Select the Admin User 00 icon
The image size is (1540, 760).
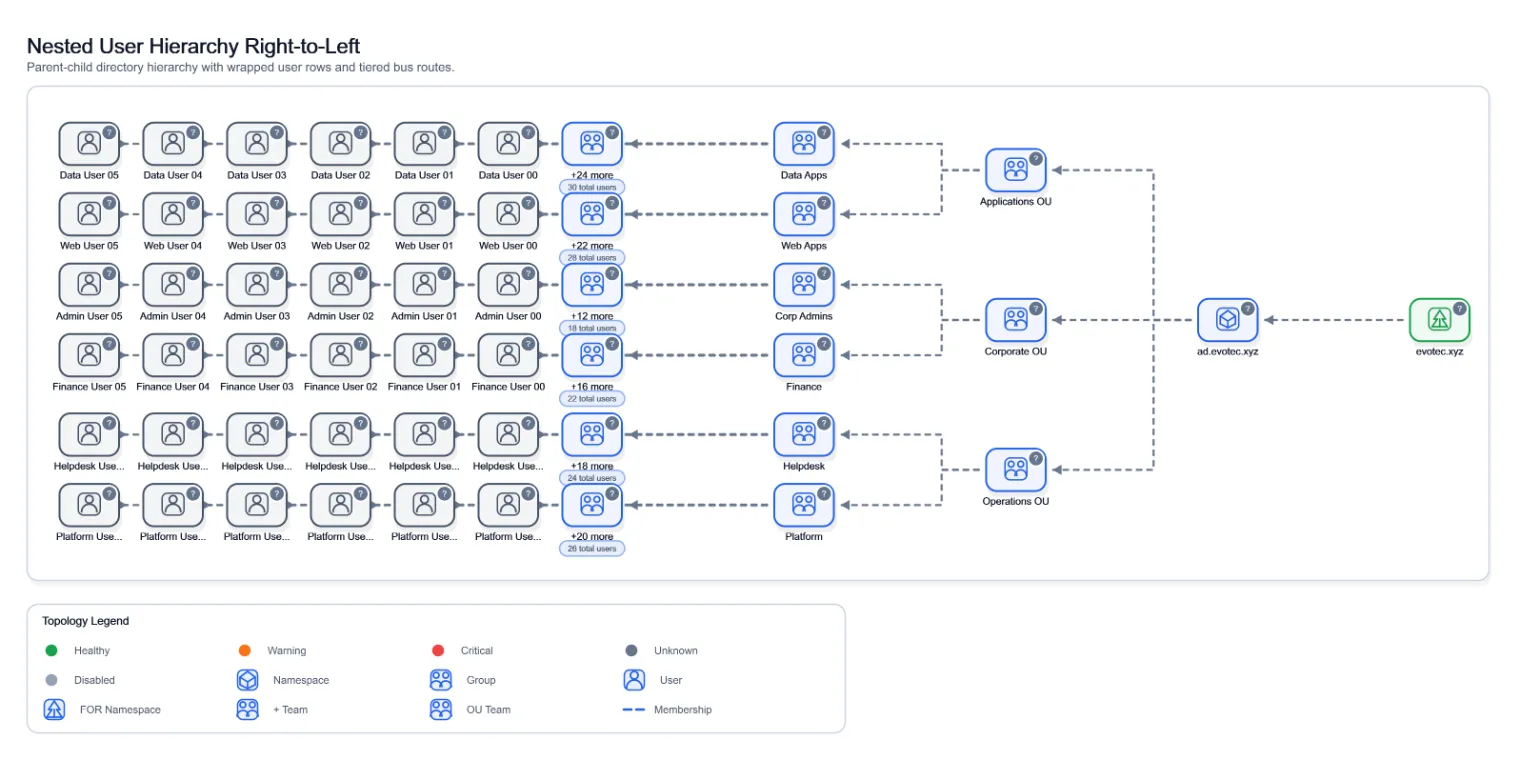click(508, 285)
